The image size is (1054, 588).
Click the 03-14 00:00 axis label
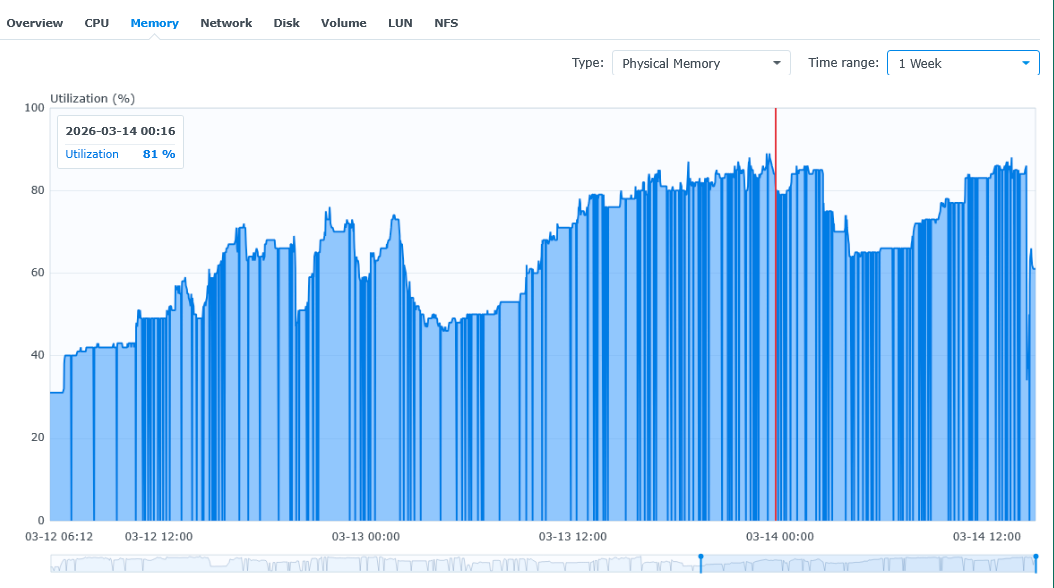tap(780, 536)
